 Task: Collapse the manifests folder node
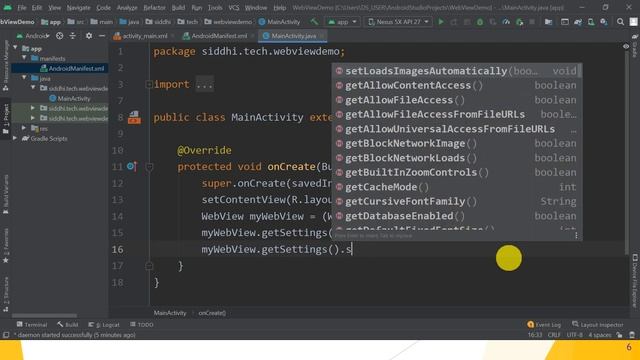click(24, 58)
